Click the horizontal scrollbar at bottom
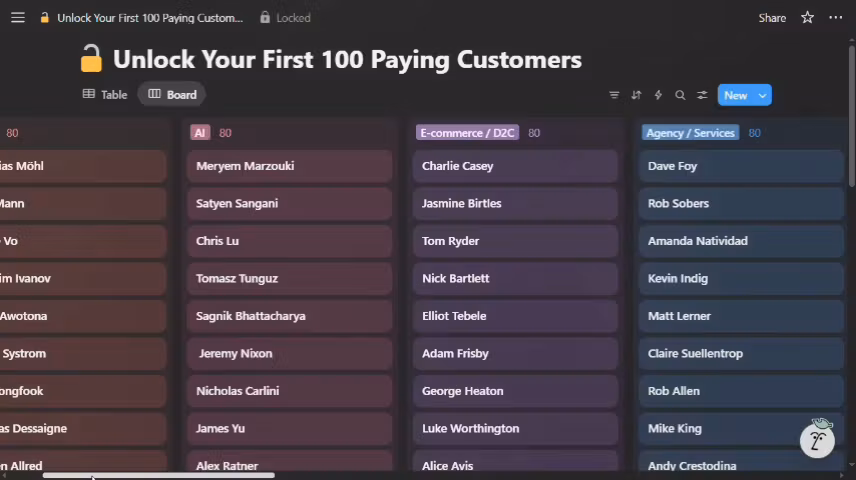This screenshot has height=480, width=856. (158, 475)
